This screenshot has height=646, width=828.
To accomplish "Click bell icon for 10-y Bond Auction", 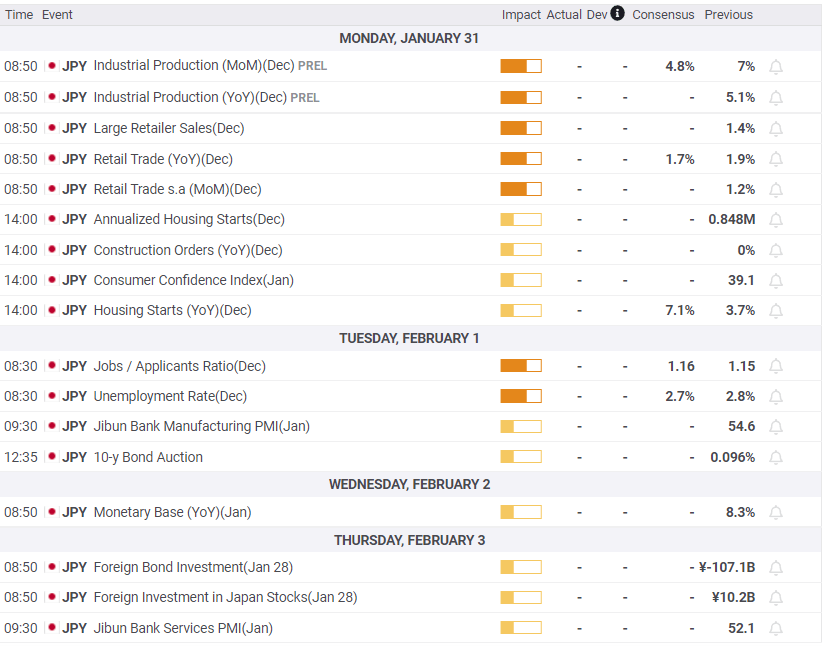I will [776, 458].
